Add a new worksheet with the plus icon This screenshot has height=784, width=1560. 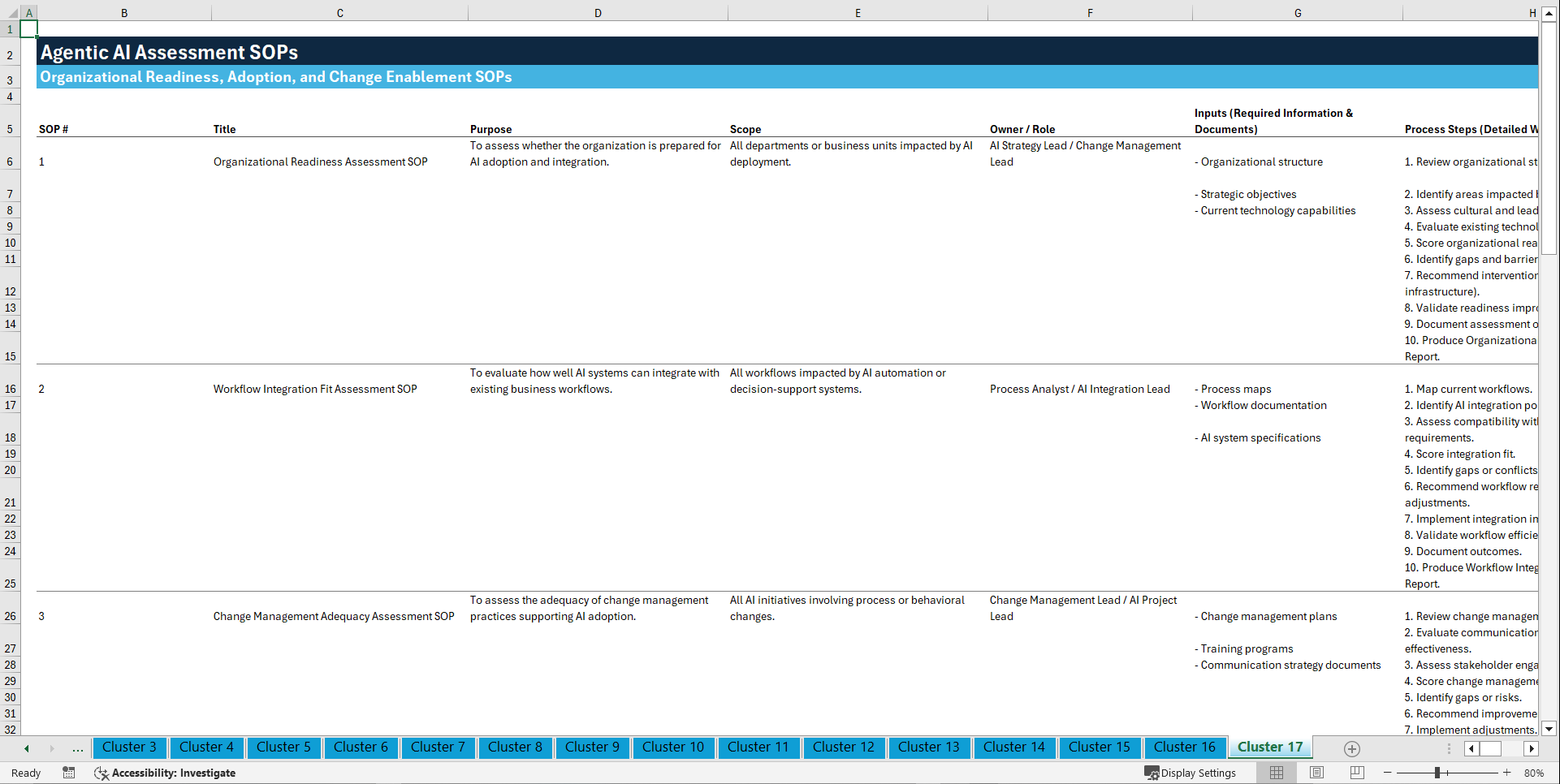1351,748
